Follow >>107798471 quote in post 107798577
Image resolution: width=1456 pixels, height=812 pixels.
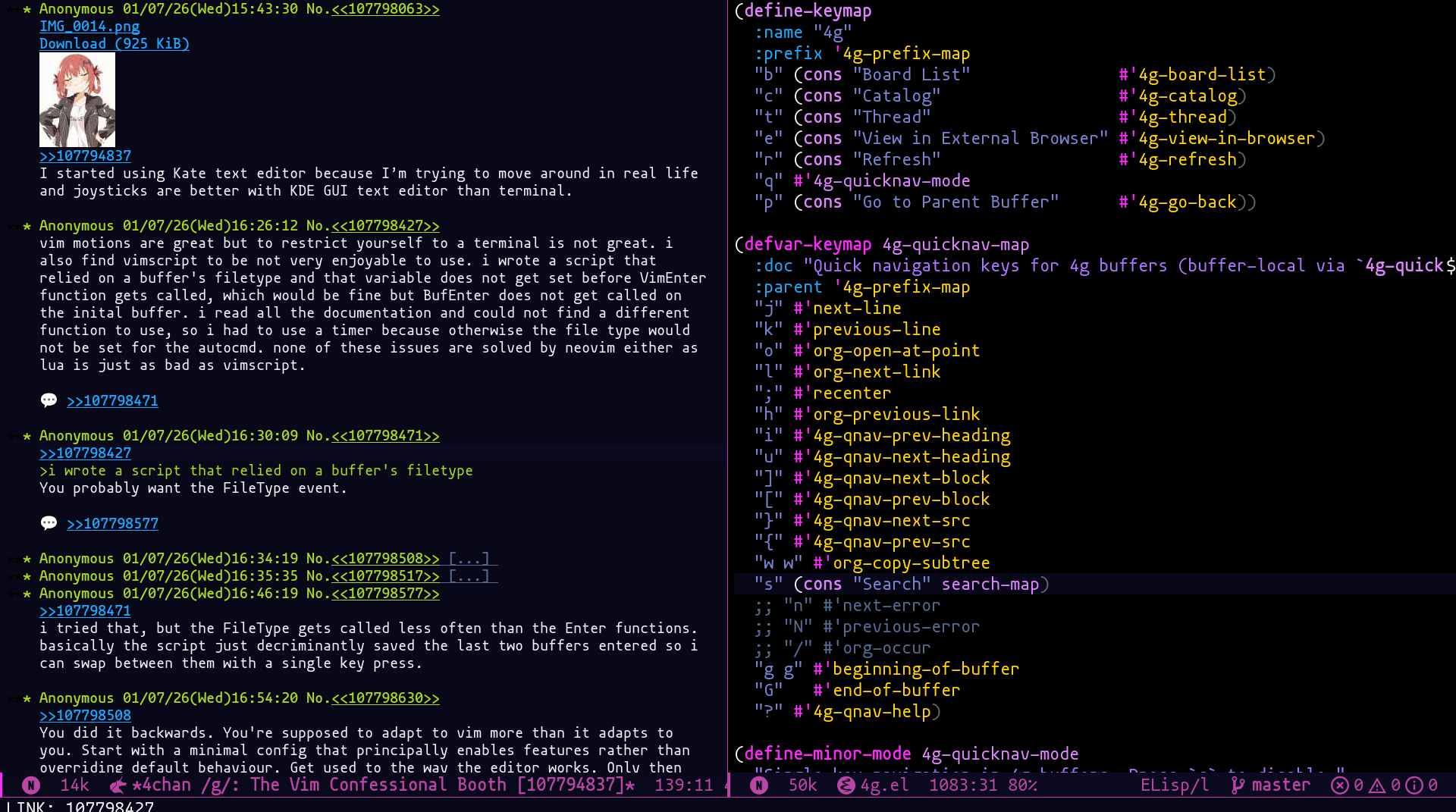coord(86,611)
